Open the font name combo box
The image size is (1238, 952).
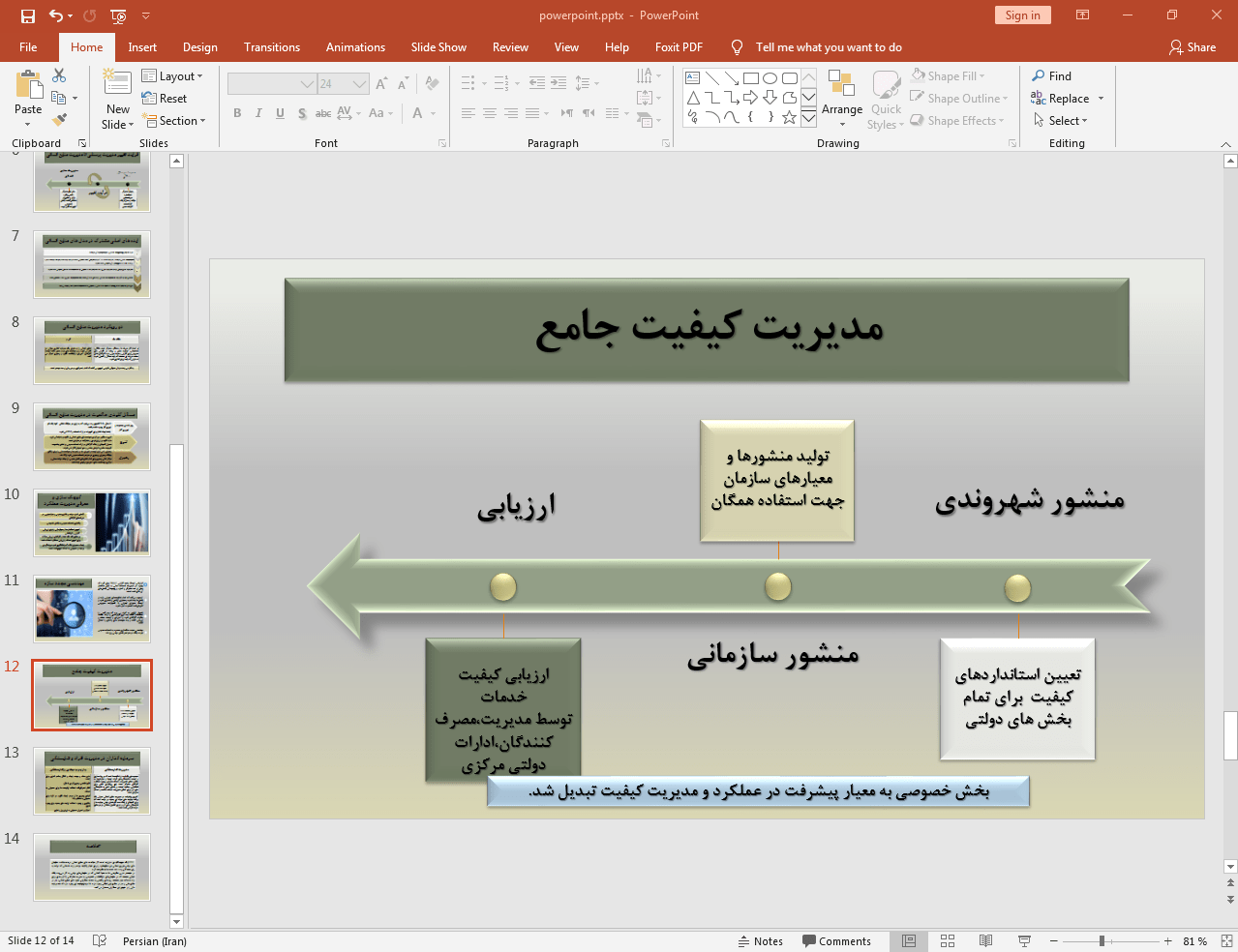tap(272, 84)
